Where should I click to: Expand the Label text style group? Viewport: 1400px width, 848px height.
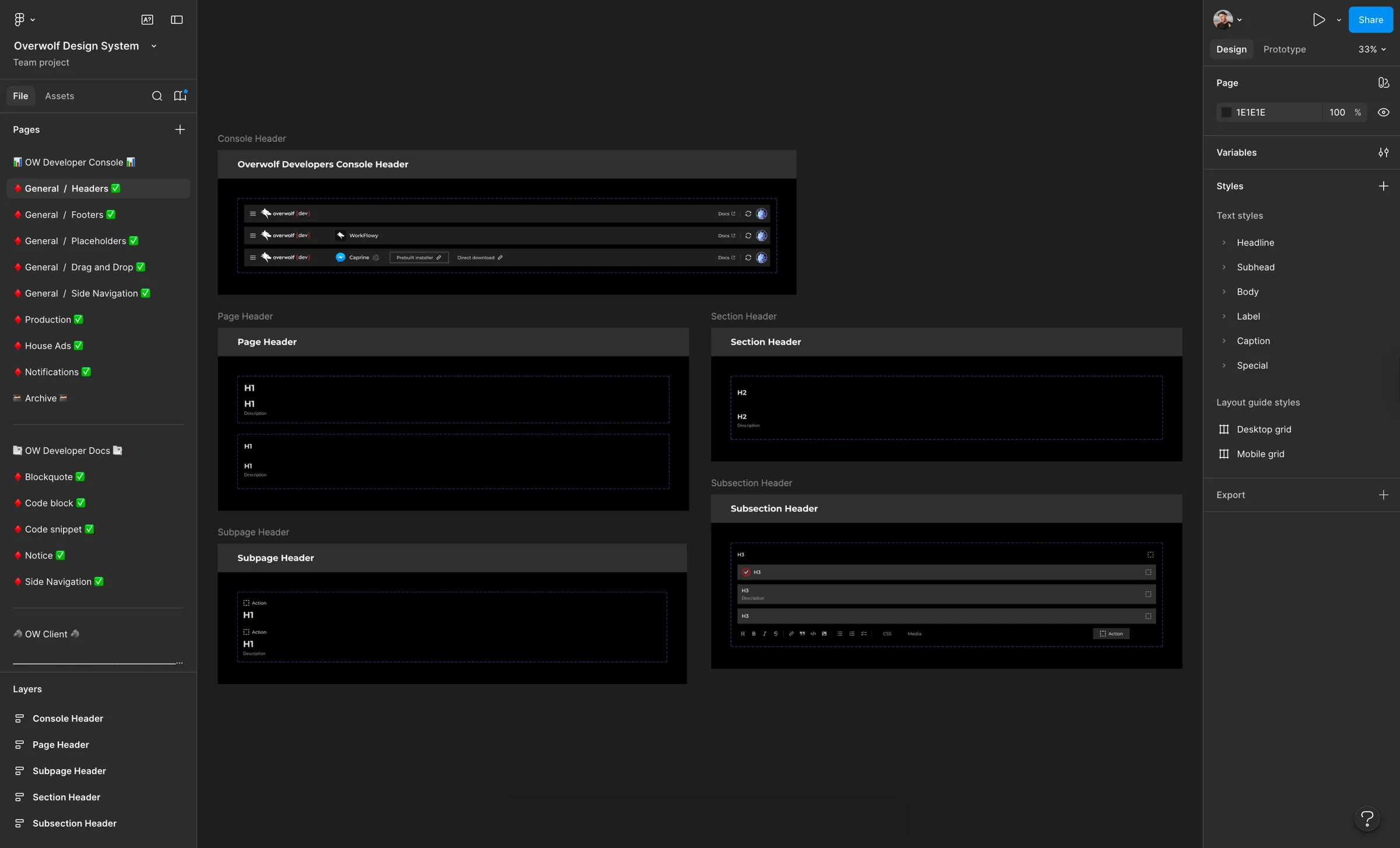point(1224,316)
